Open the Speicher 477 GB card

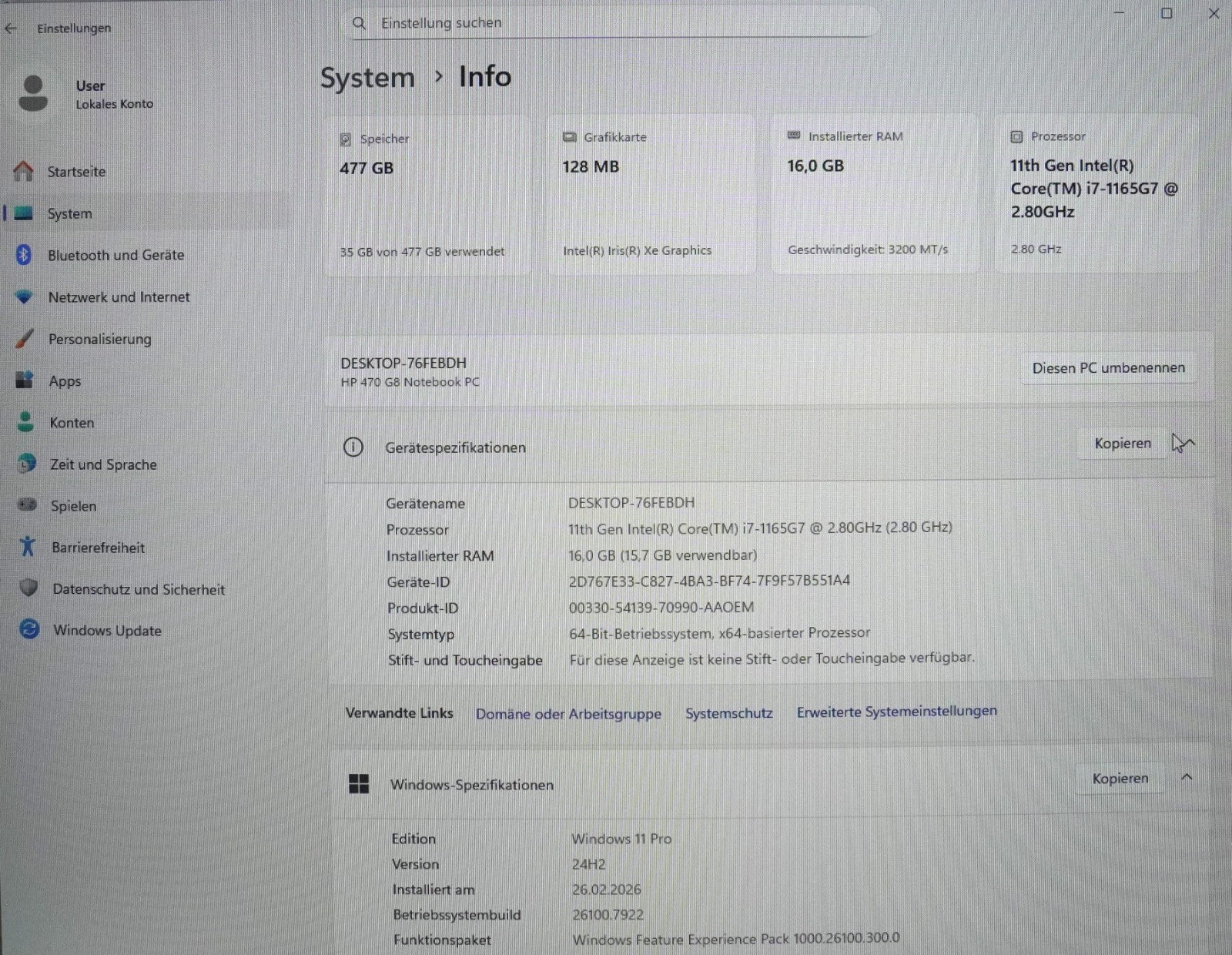pos(428,195)
